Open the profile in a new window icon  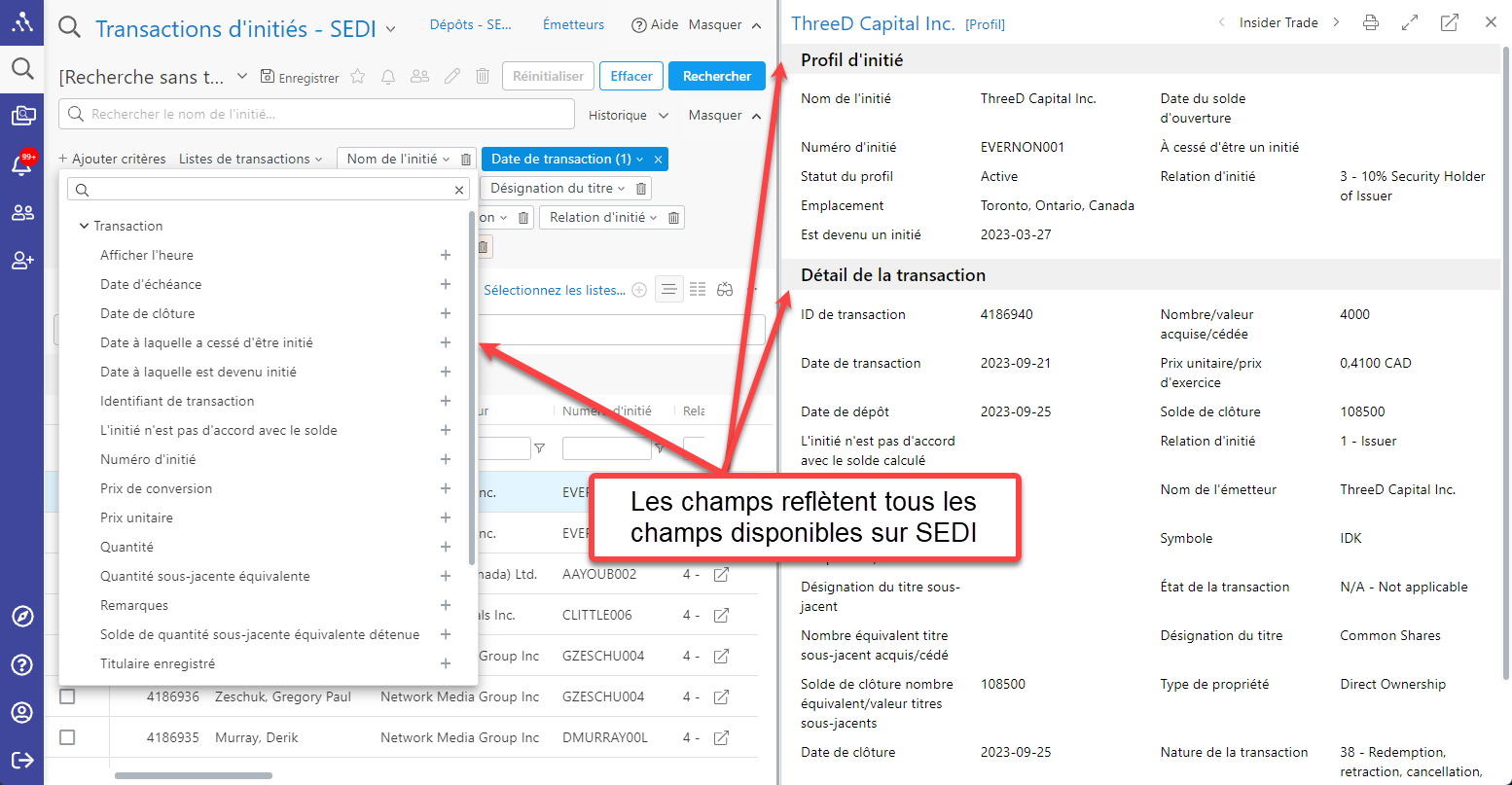click(1450, 22)
